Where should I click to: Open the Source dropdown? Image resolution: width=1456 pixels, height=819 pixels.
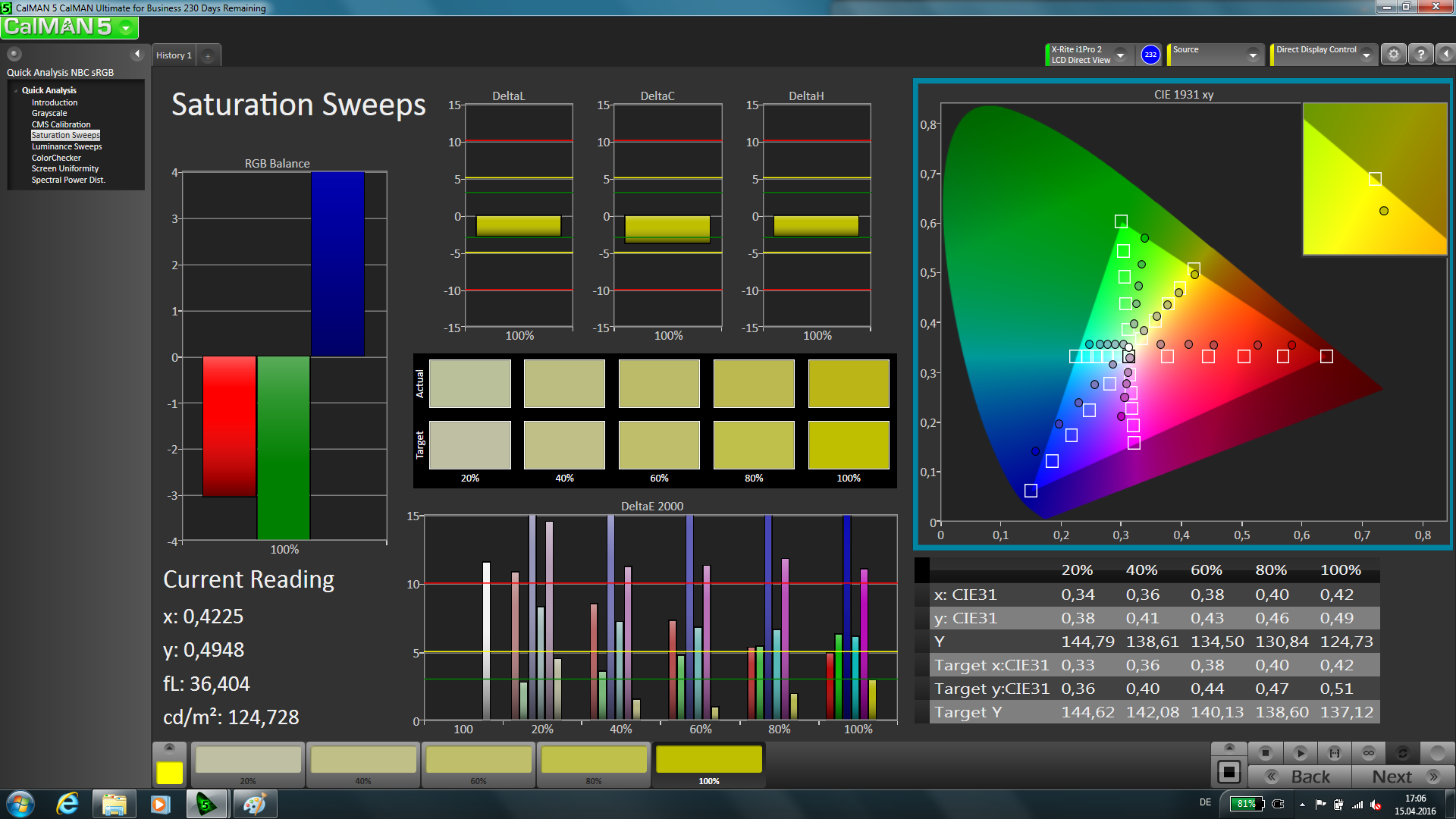tap(1253, 55)
